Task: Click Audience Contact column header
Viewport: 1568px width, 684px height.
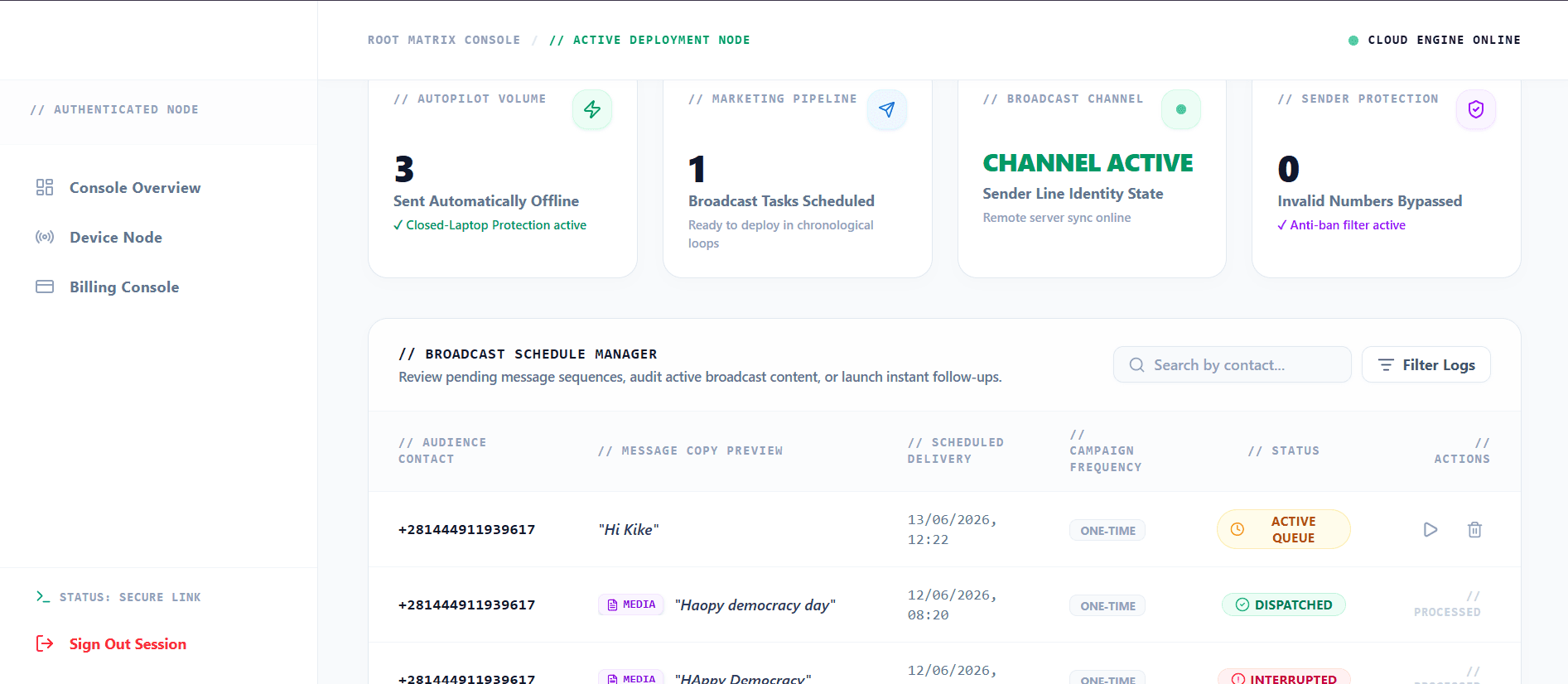Action: click(x=442, y=450)
